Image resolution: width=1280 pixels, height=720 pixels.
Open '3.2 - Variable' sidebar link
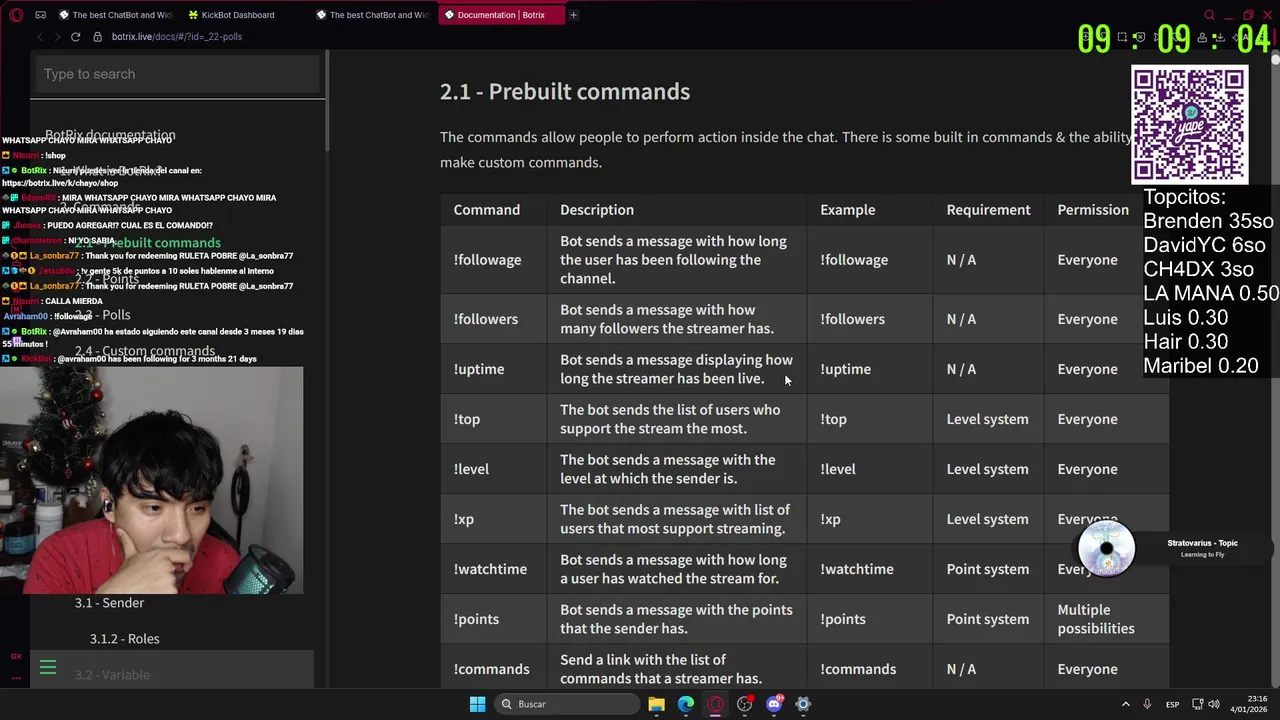point(112,675)
